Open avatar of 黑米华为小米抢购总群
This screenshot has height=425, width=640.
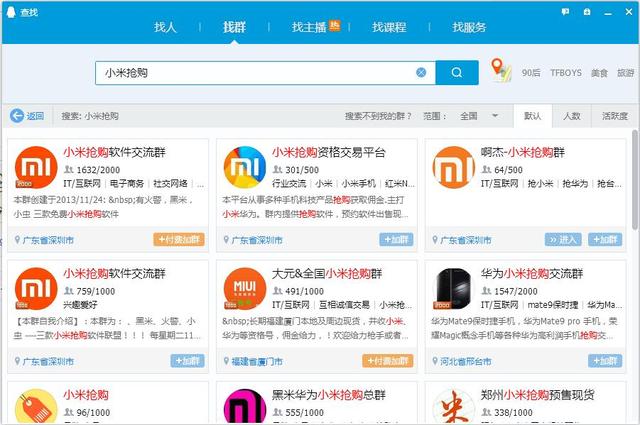245,406
